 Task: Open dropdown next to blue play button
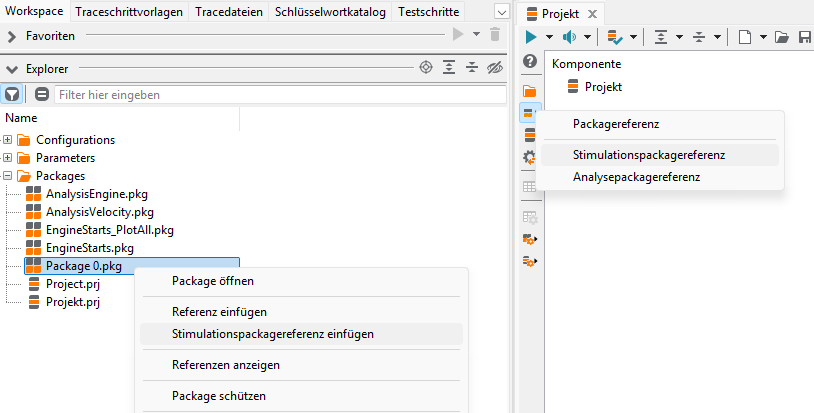pyautogui.click(x=549, y=37)
